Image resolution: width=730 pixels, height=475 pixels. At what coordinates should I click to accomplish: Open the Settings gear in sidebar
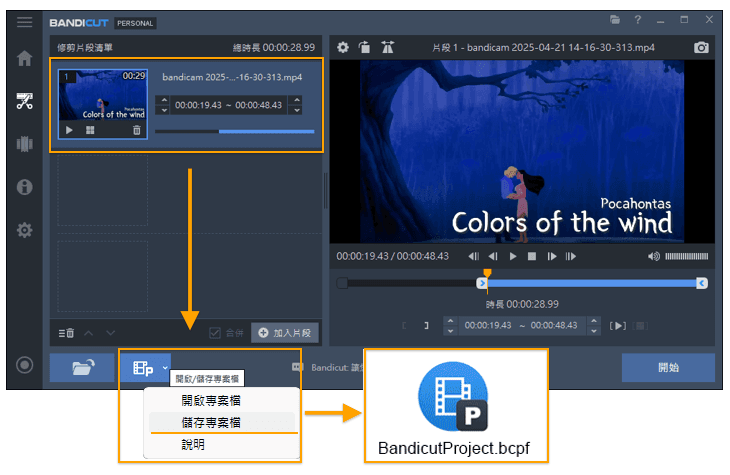(x=24, y=230)
